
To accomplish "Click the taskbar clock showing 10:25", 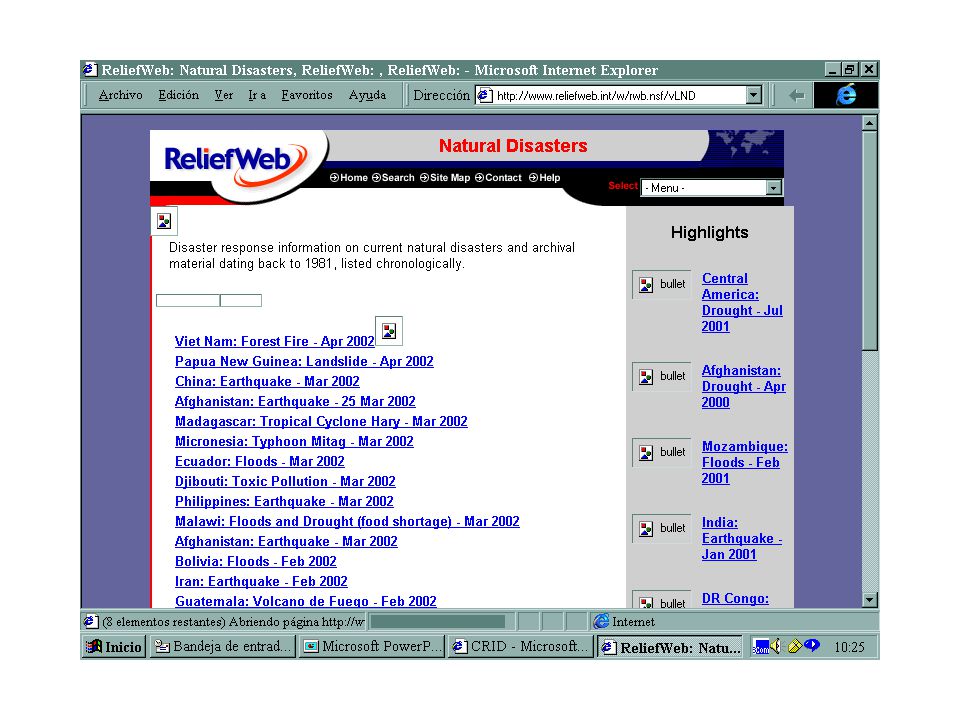I will coord(849,647).
